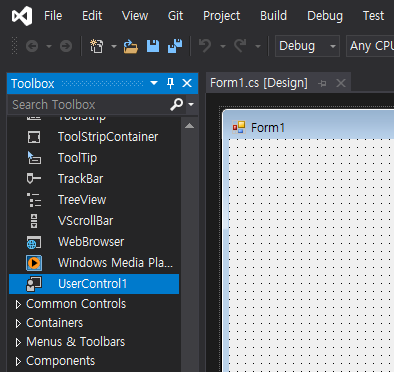Screen dimensions: 394x372
Task: Switch to Form1.cs [Design] tab
Action: (259, 83)
